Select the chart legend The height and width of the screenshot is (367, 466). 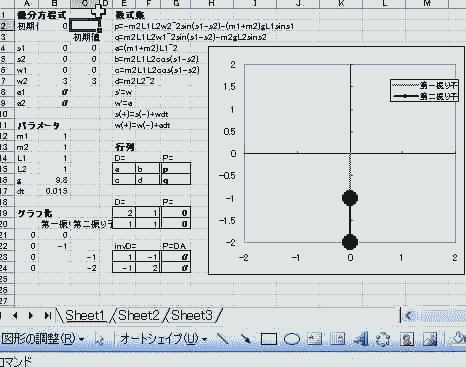pos(424,91)
